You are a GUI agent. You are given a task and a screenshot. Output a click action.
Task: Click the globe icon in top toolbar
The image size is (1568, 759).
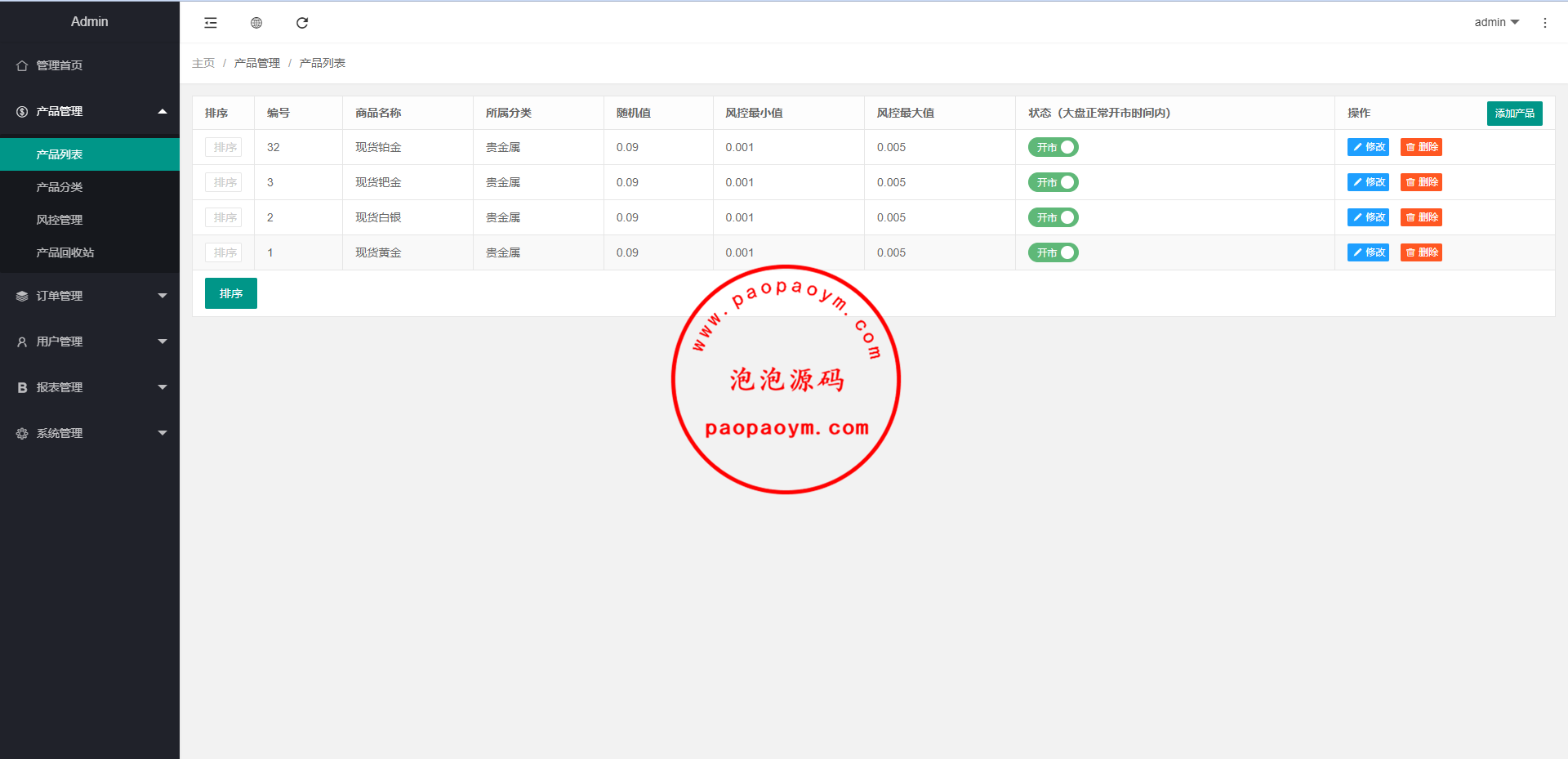[256, 23]
